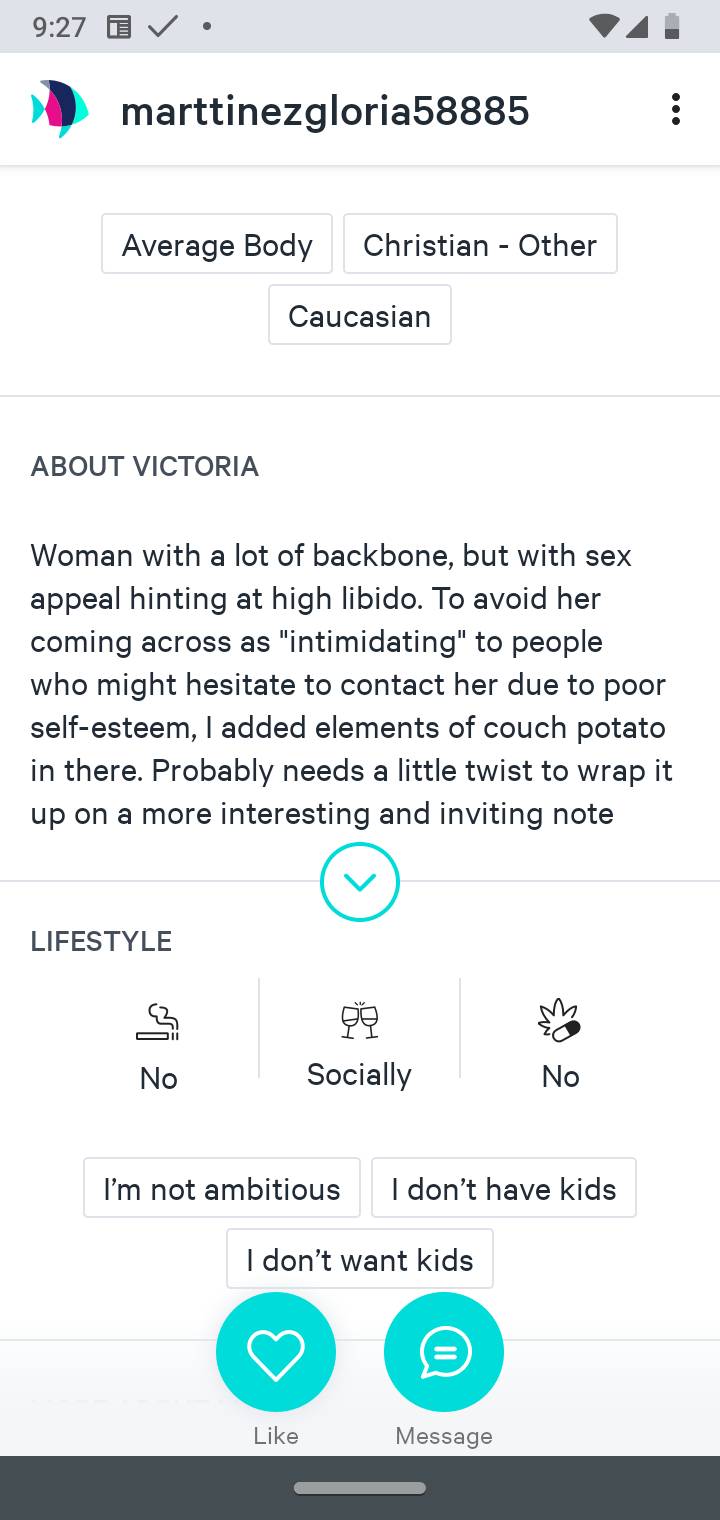Tap the Socially drinking label

[x=359, y=1074]
